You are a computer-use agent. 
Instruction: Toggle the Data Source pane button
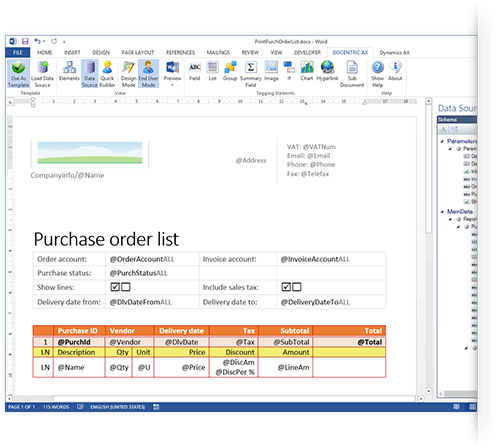90,74
